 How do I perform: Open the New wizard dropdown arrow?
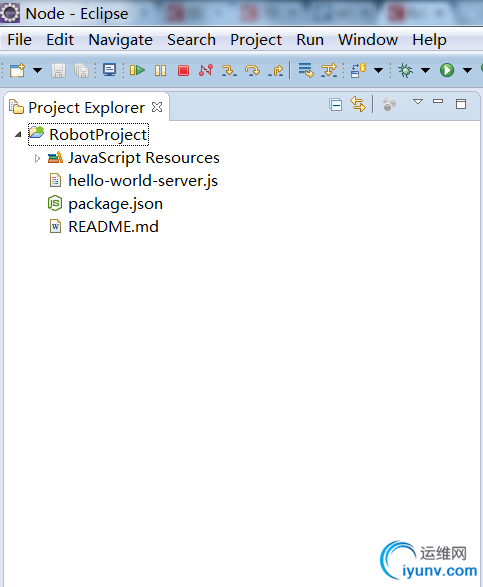37,70
